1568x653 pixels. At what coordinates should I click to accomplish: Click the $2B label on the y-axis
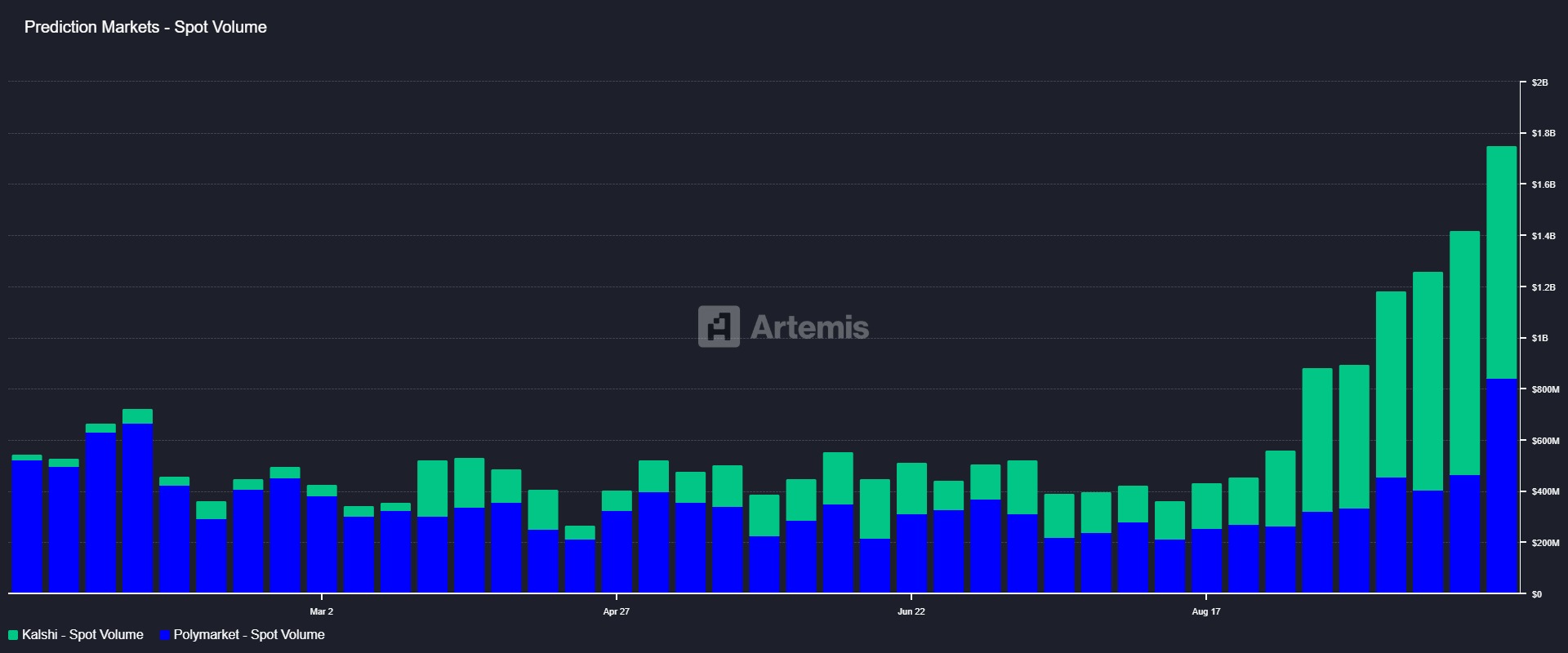point(1539,82)
